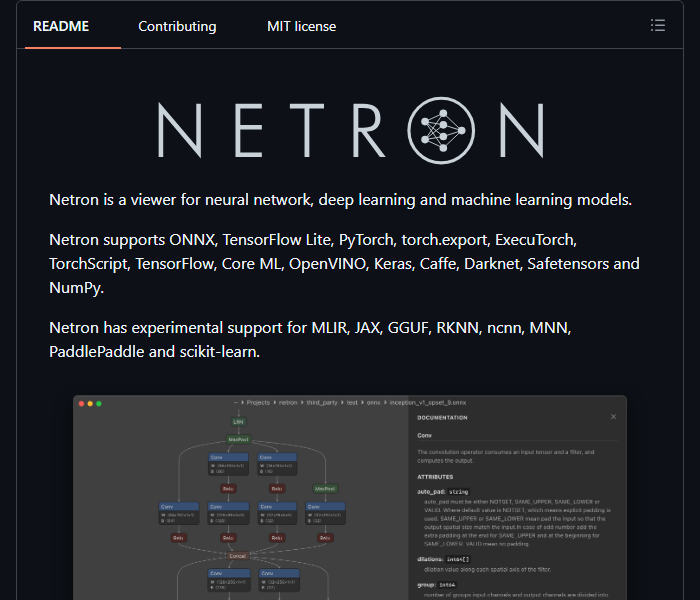Click the 'dilations' attribute label
This screenshot has height=600, width=700.
[x=430, y=559]
